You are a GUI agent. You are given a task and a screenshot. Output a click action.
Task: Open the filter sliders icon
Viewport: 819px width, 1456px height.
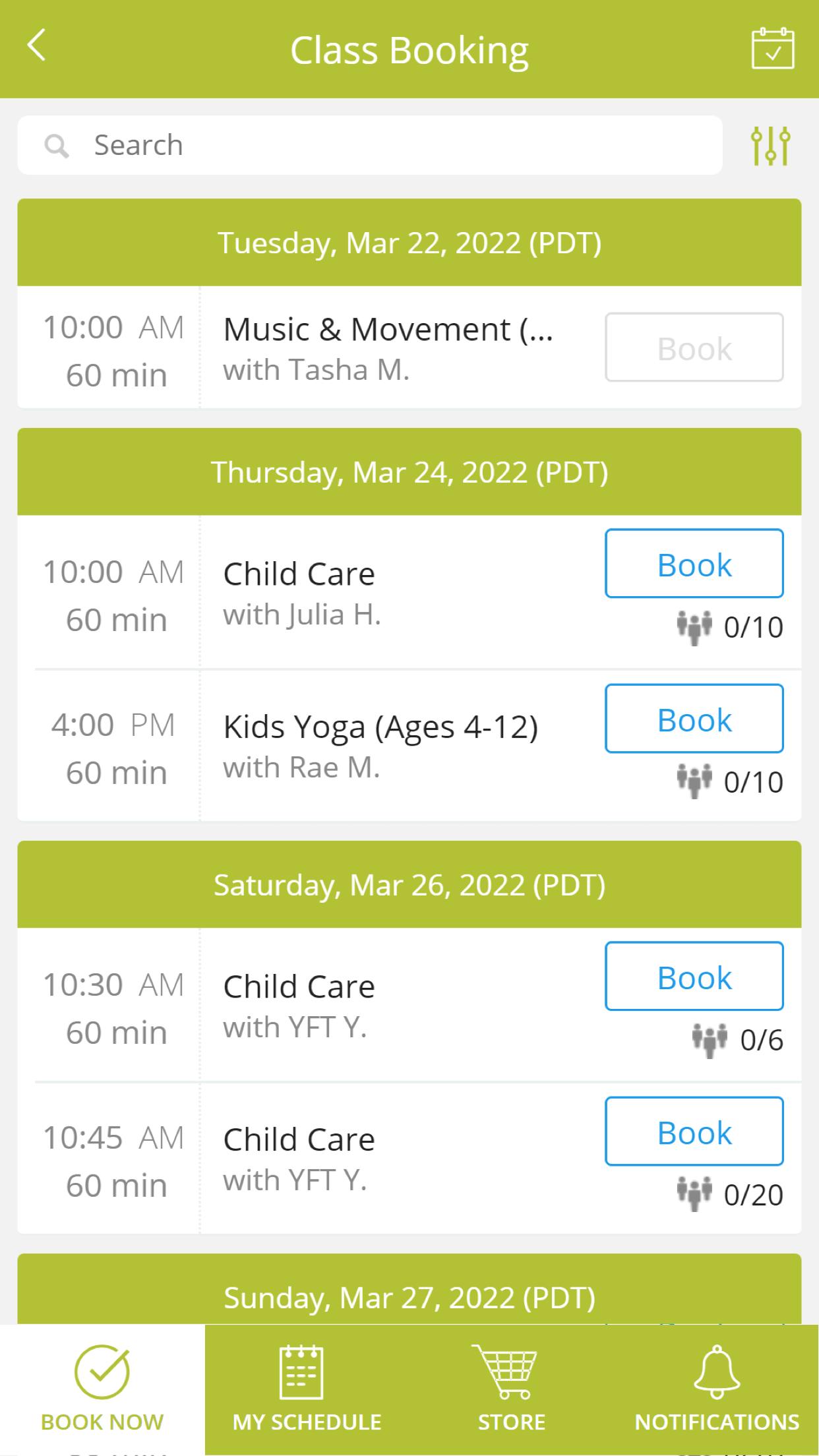tap(770, 145)
